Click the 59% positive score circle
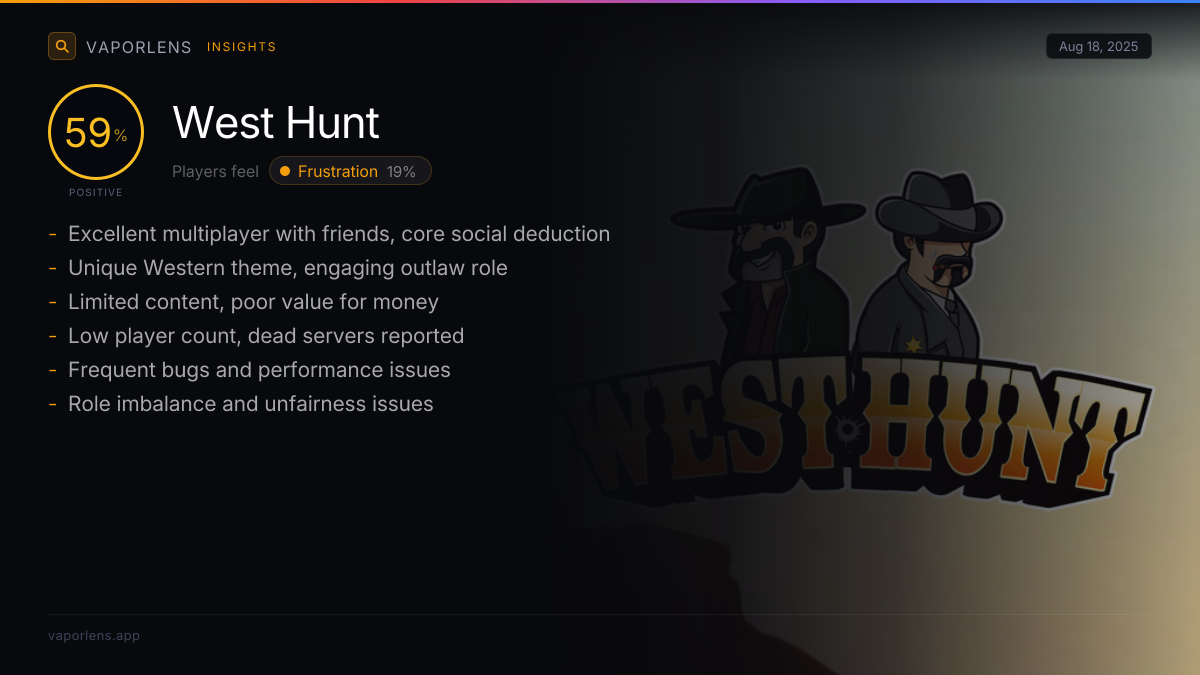Image resolution: width=1200 pixels, height=675 pixels. click(96, 132)
